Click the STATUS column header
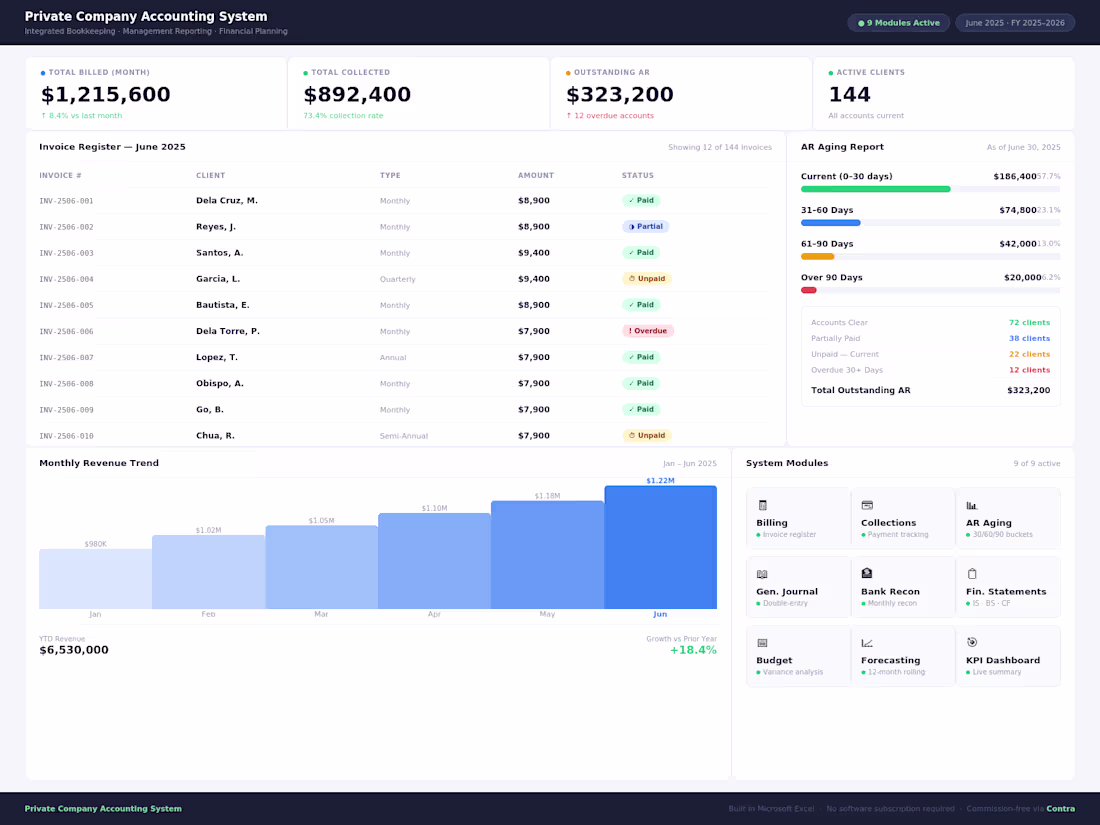1100x825 pixels. pyautogui.click(x=638, y=175)
